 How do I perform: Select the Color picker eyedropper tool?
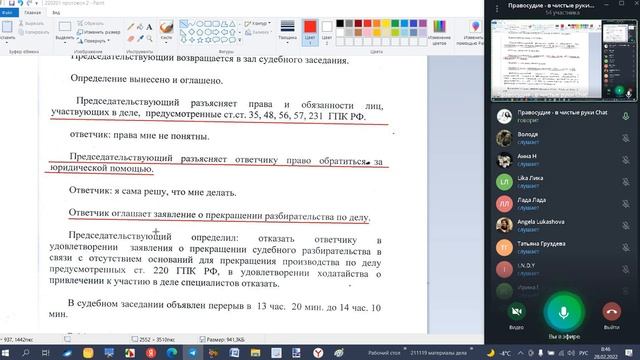coord(140,38)
